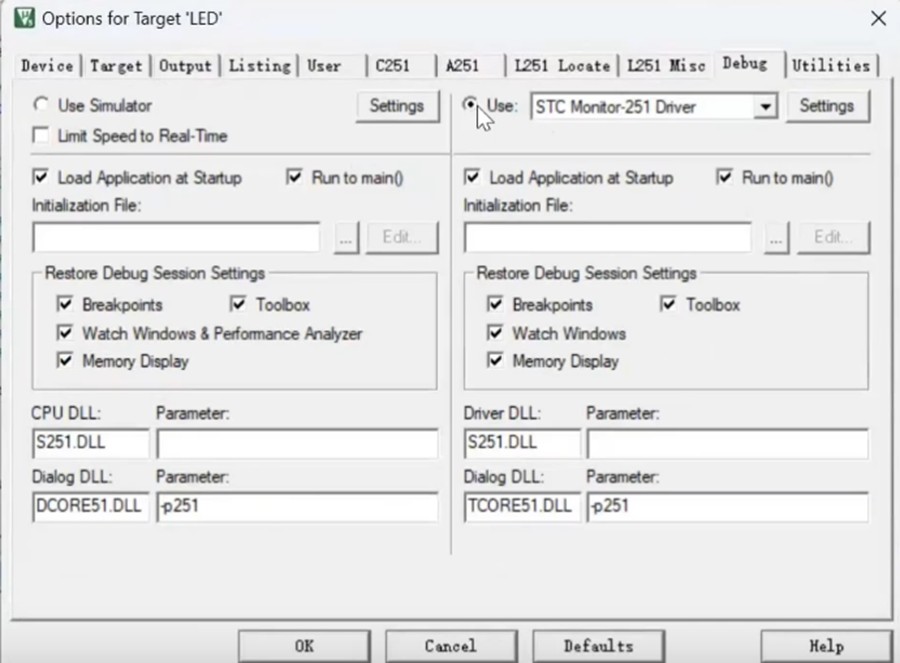The width and height of the screenshot is (900, 663).
Task: Switch to the C251 tab
Action: tap(394, 66)
